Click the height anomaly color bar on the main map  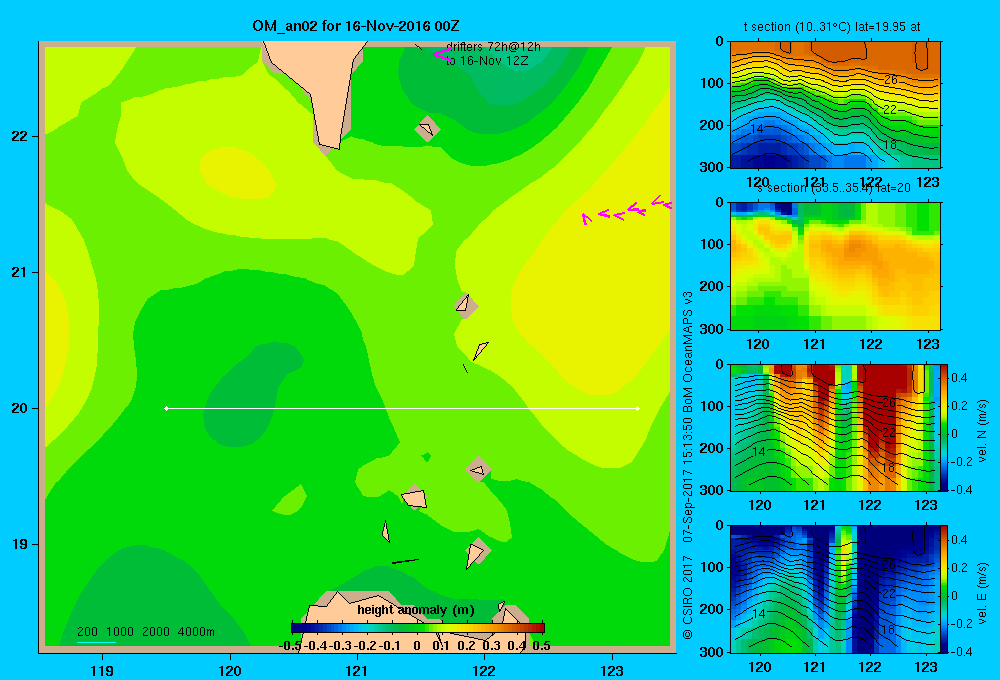(417, 628)
